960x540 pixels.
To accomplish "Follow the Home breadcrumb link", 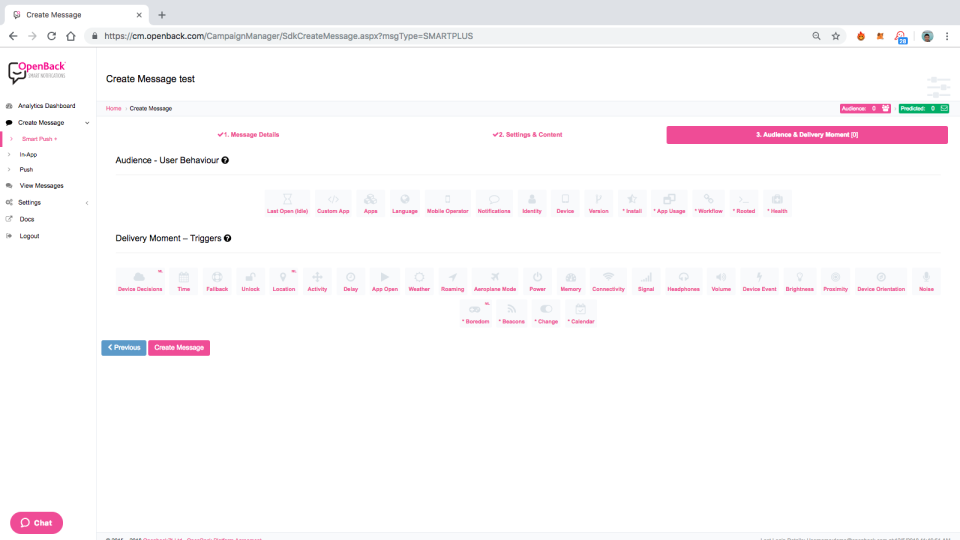I will point(113,108).
